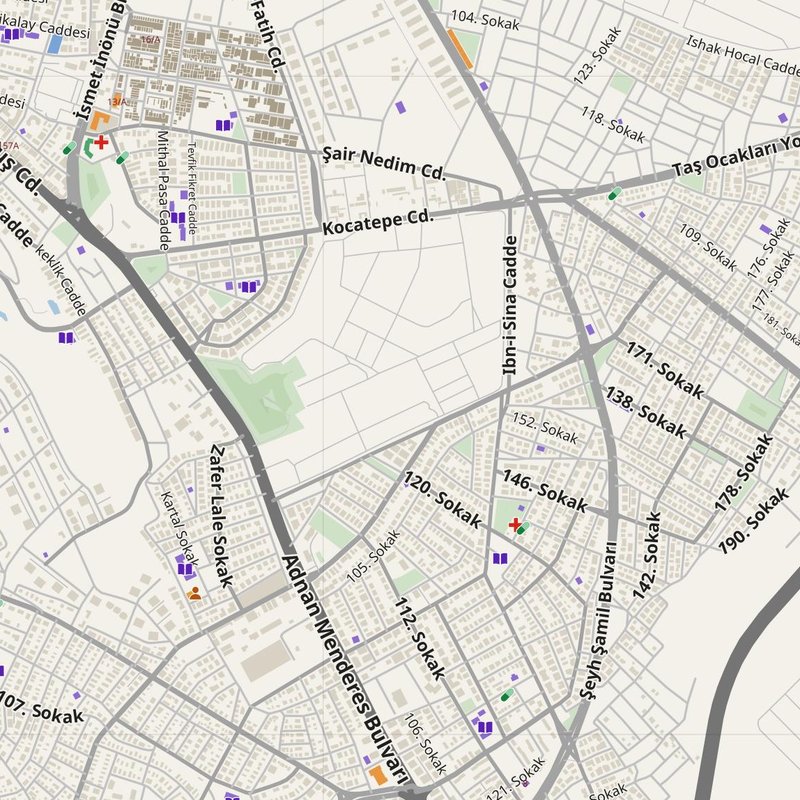The height and width of the screenshot is (800, 800).
Task: Select the green pill icon right of the hospital cross
Action: (122, 157)
